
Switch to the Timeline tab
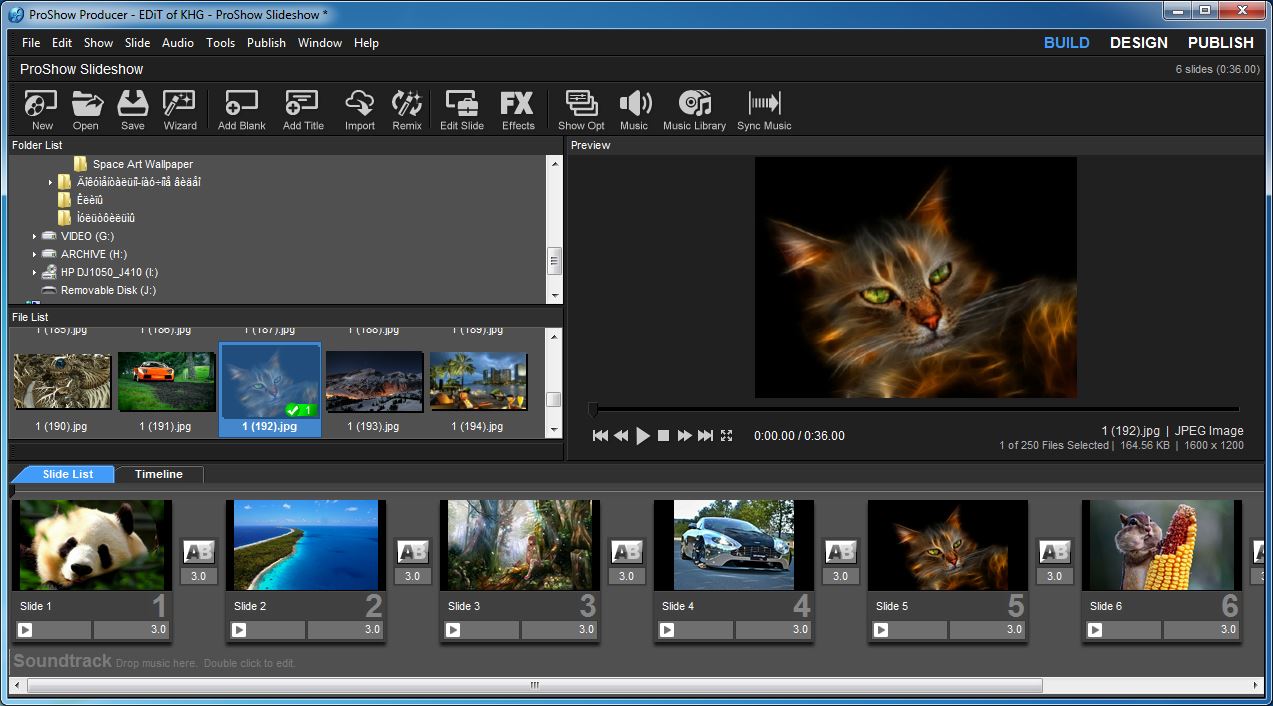coord(157,474)
